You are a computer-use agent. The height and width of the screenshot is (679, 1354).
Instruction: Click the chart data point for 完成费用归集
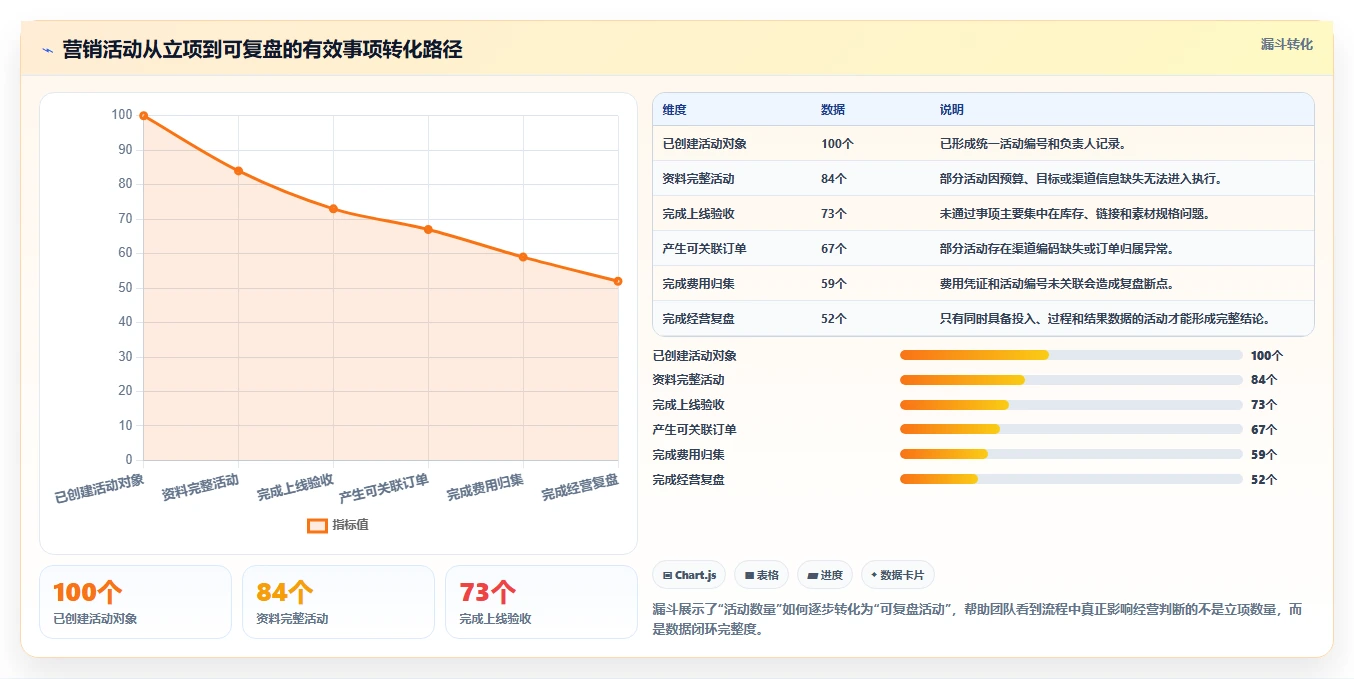click(523, 257)
